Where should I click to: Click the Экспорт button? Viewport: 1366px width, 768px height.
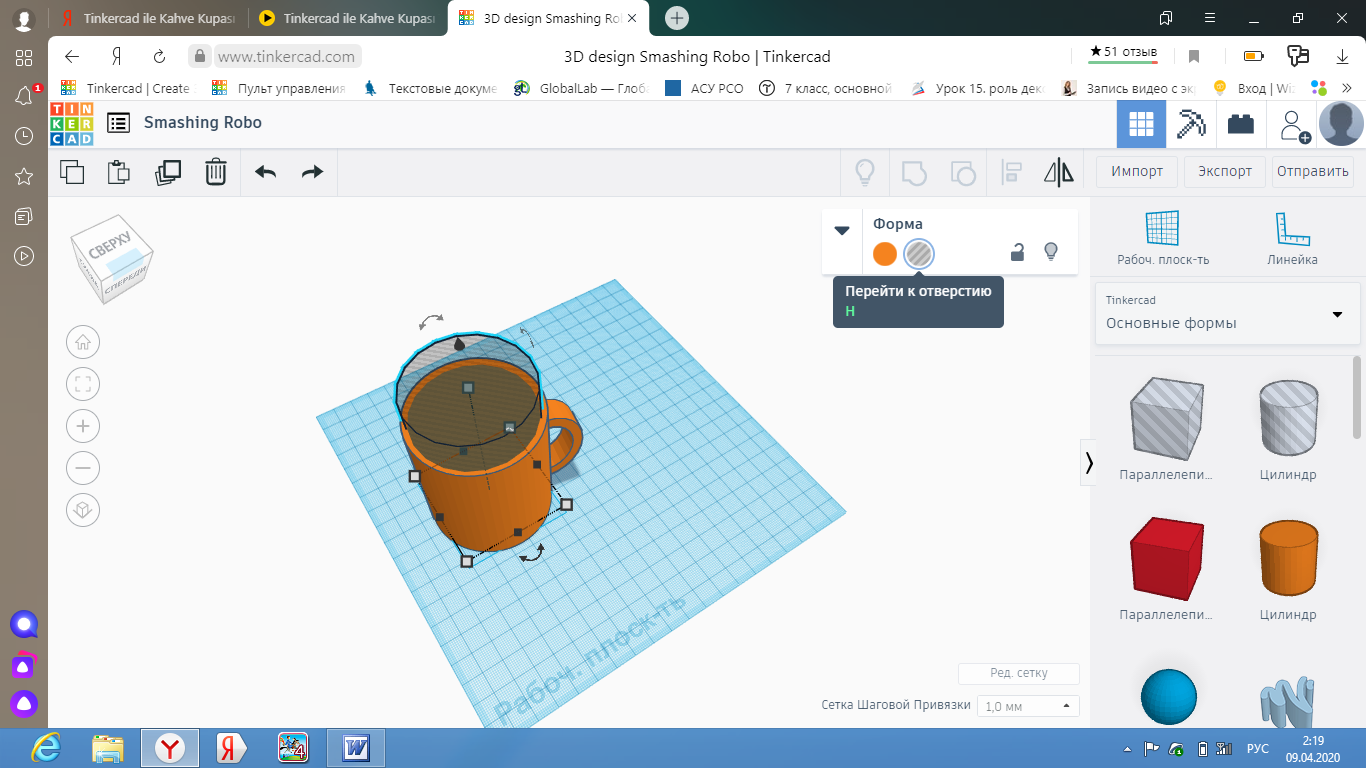[x=1225, y=171]
